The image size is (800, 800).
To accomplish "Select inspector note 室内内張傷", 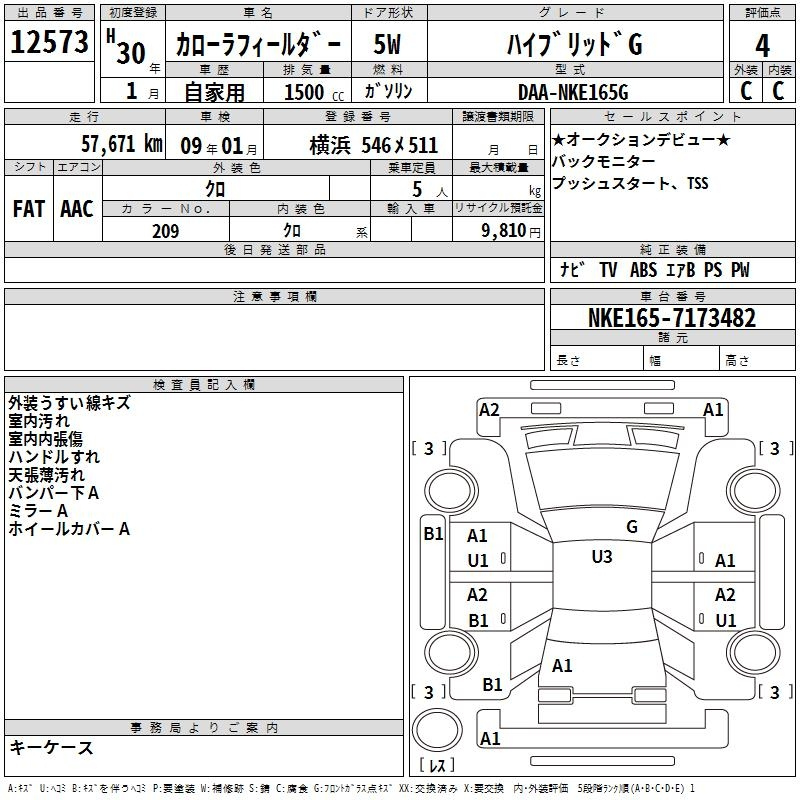I will click(x=45, y=439).
